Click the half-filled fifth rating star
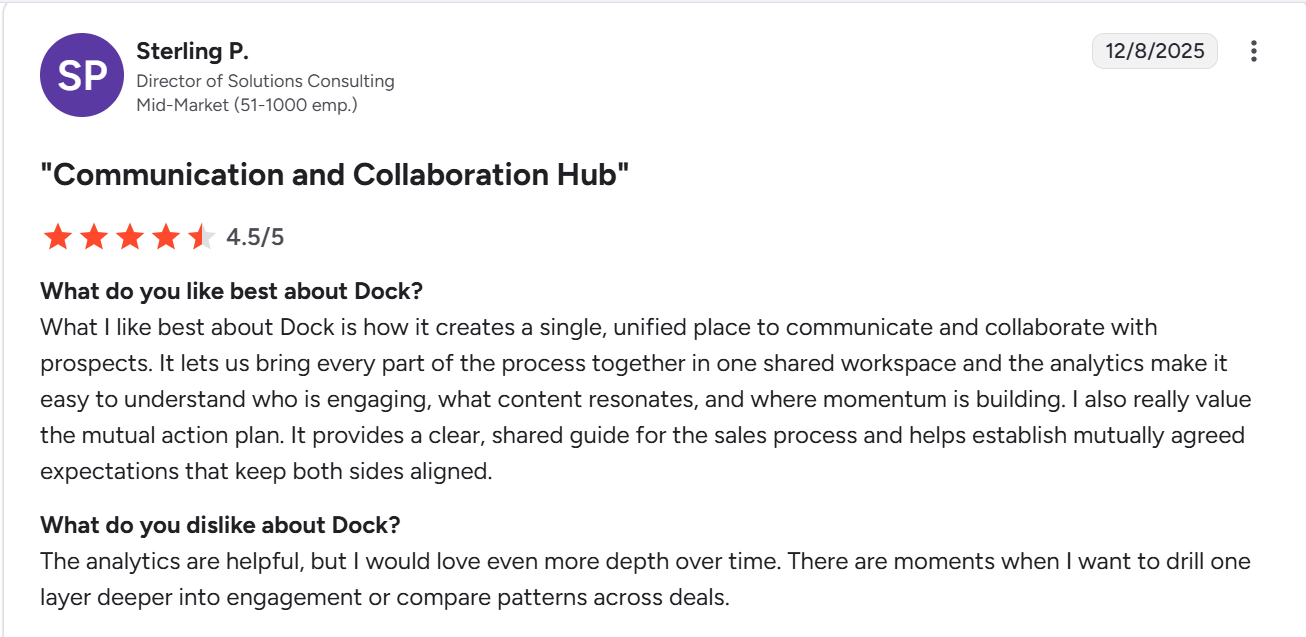 pyautogui.click(x=201, y=237)
